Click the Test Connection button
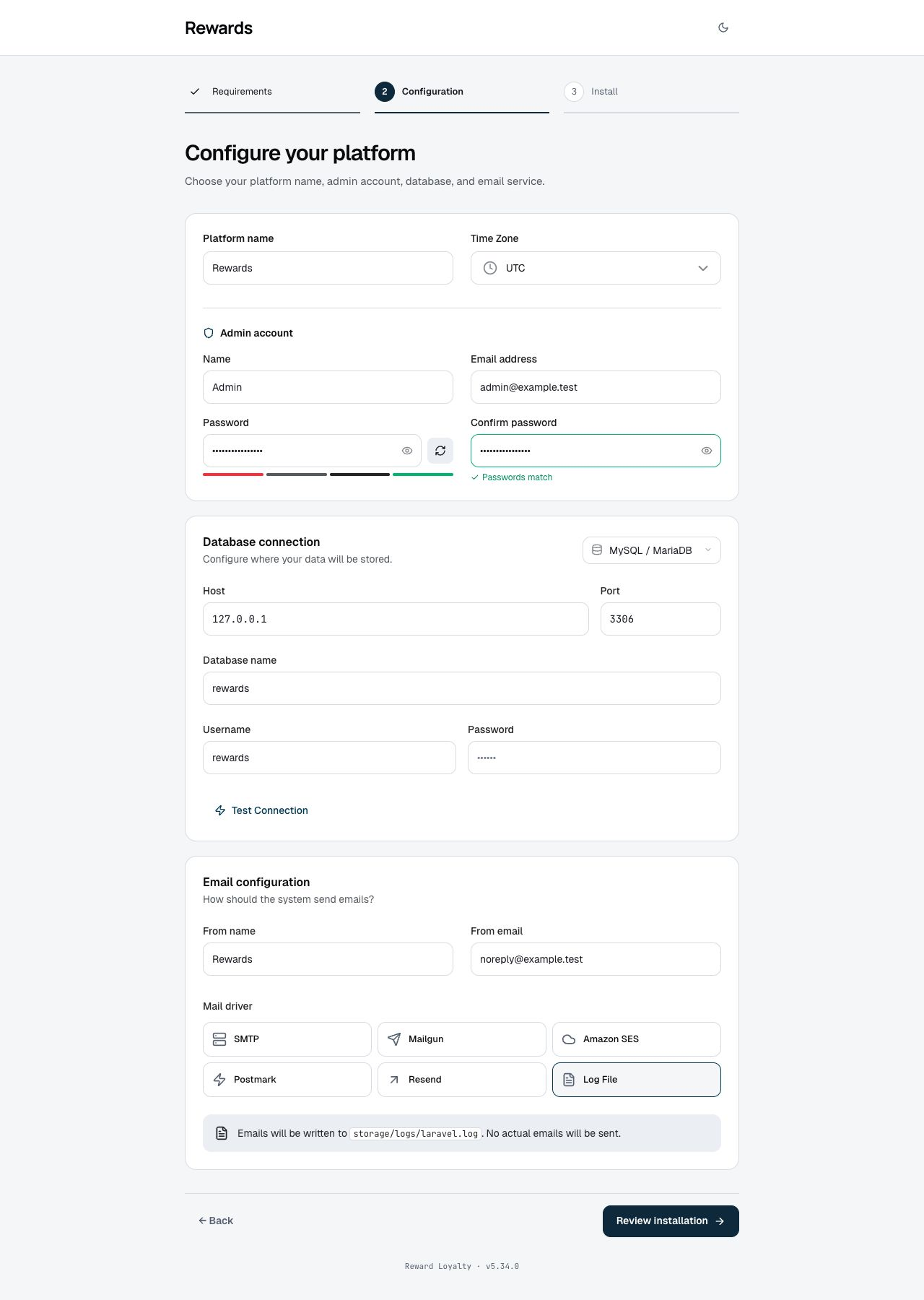This screenshot has height=1300, width=924. coord(261,810)
